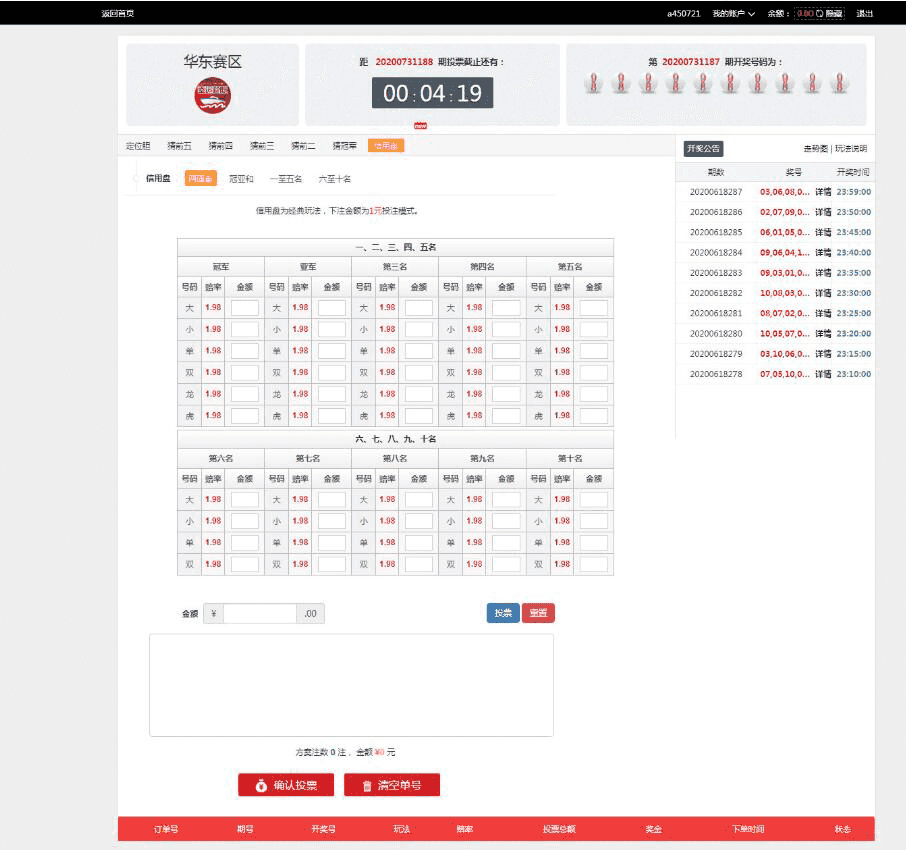Click the amount field for 第六名 大
The image size is (906, 850).
click(x=244, y=500)
